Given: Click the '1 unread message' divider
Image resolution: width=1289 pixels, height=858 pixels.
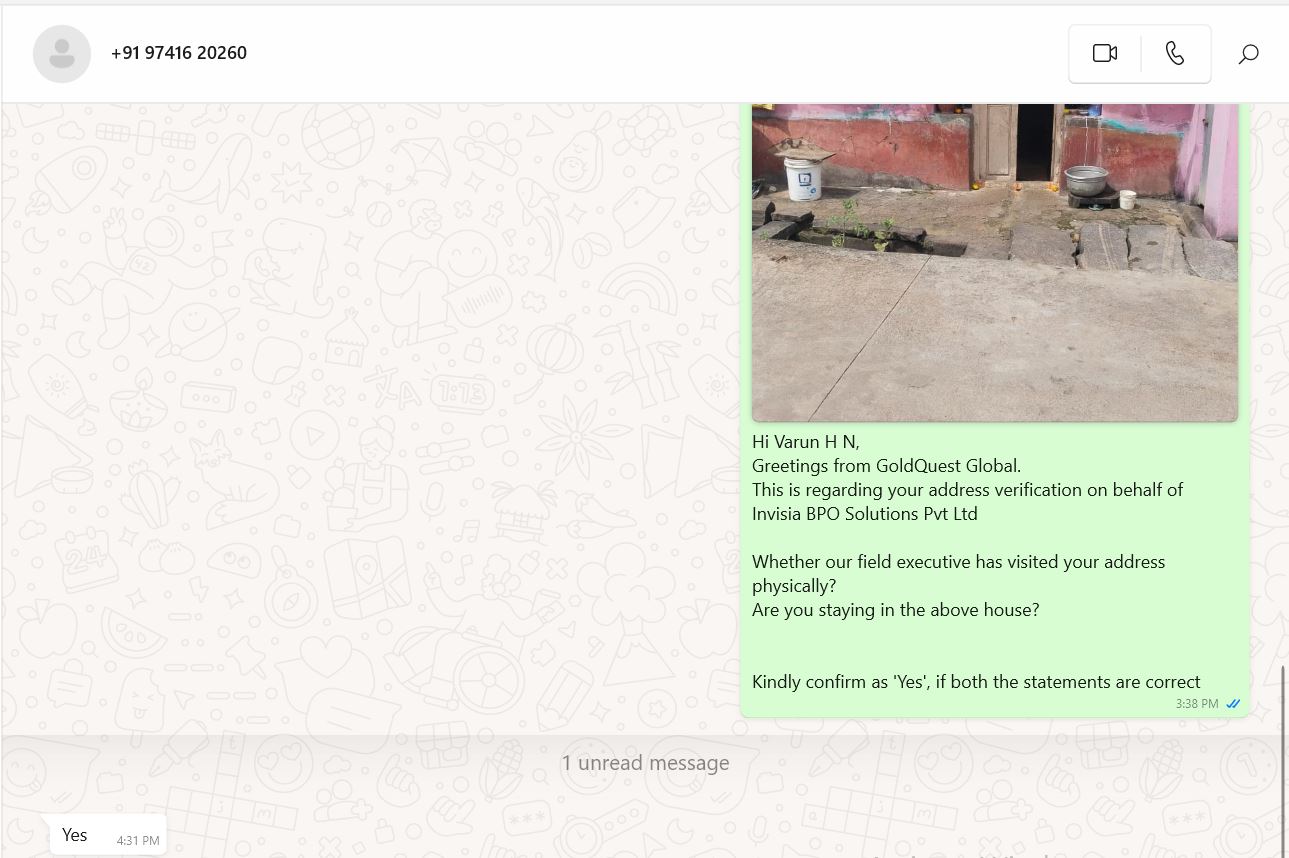Looking at the screenshot, I should coord(645,763).
